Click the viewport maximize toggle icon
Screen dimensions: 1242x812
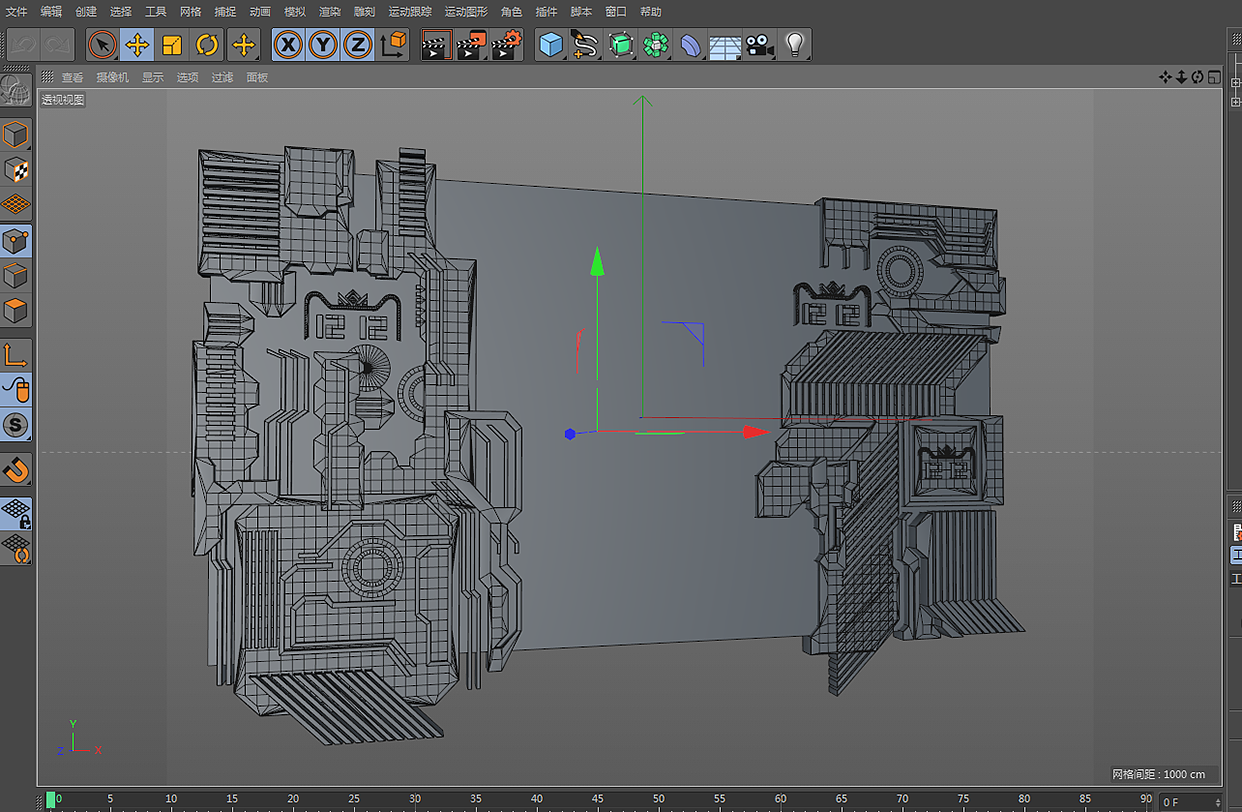(1214, 77)
